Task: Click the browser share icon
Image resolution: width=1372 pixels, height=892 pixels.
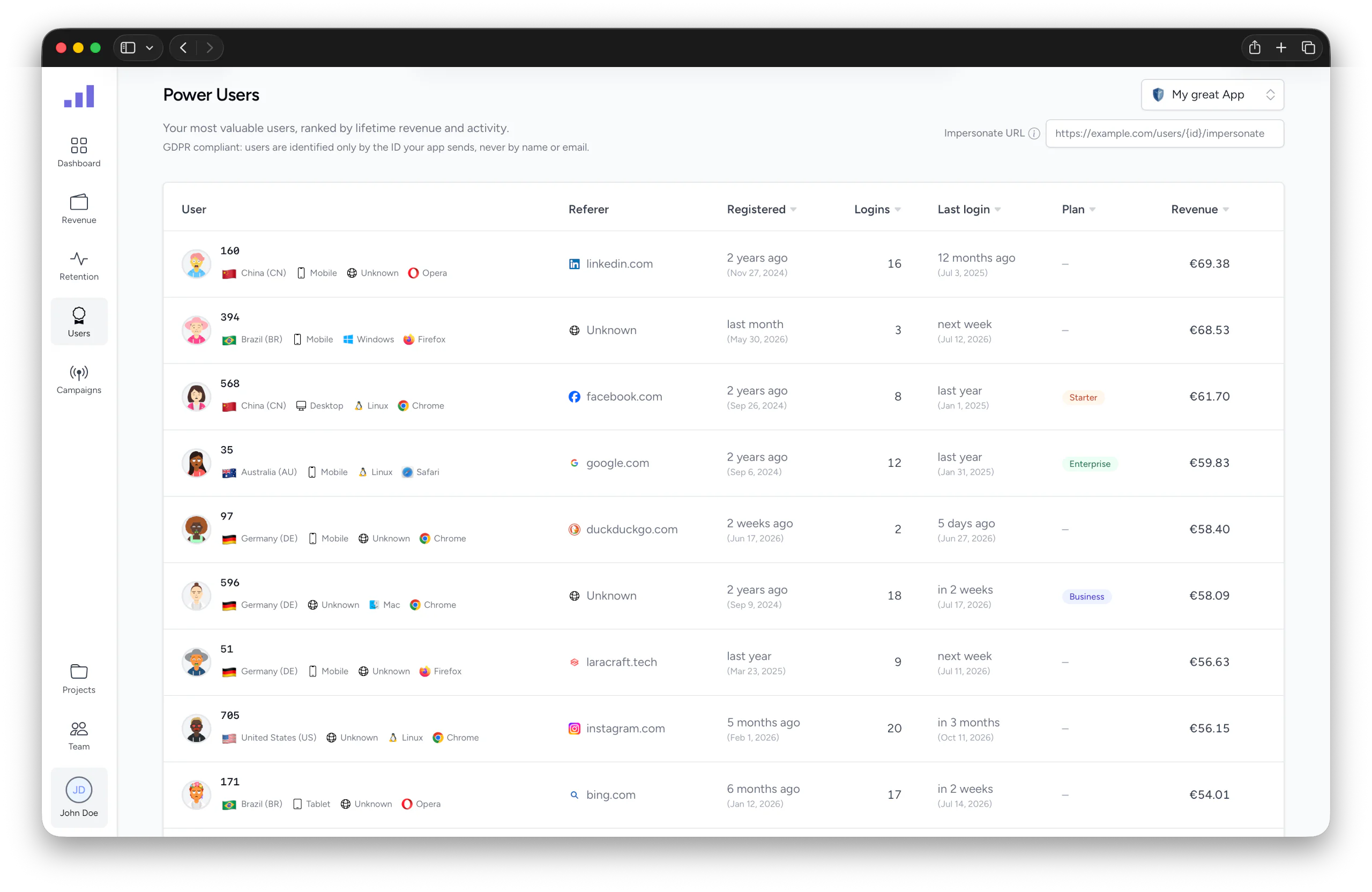Action: click(1255, 48)
